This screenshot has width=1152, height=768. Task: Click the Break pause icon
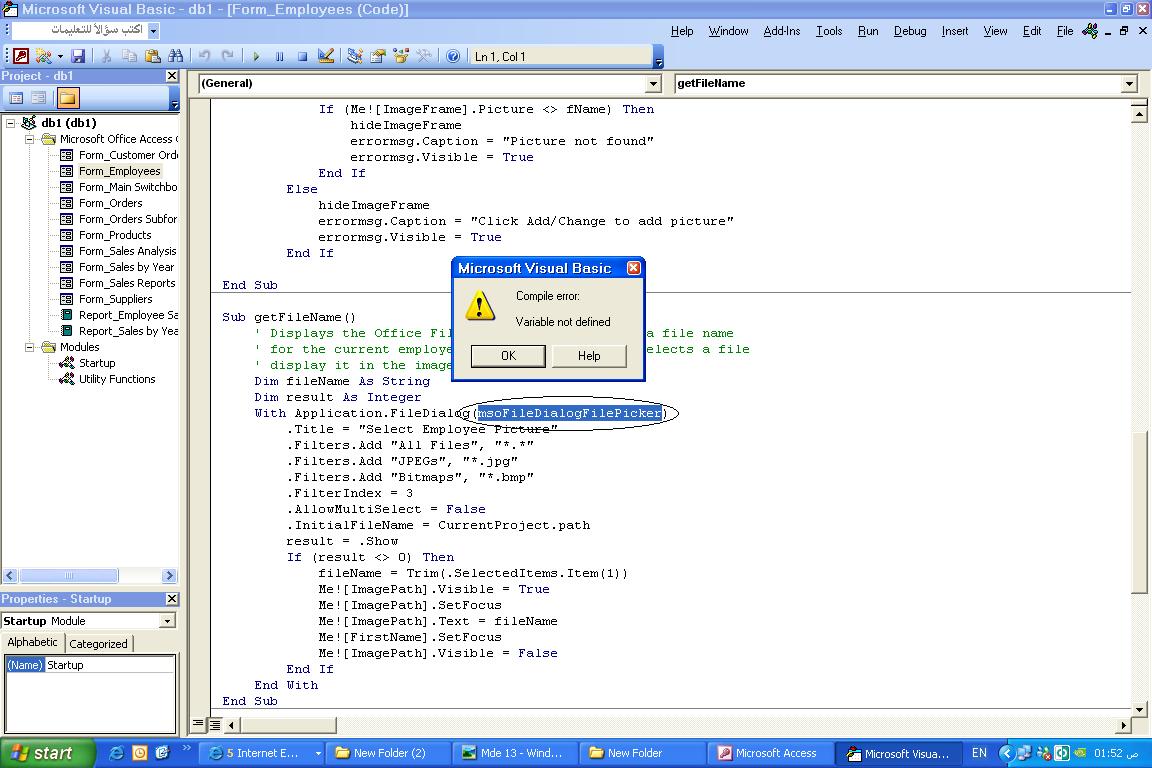[279, 56]
